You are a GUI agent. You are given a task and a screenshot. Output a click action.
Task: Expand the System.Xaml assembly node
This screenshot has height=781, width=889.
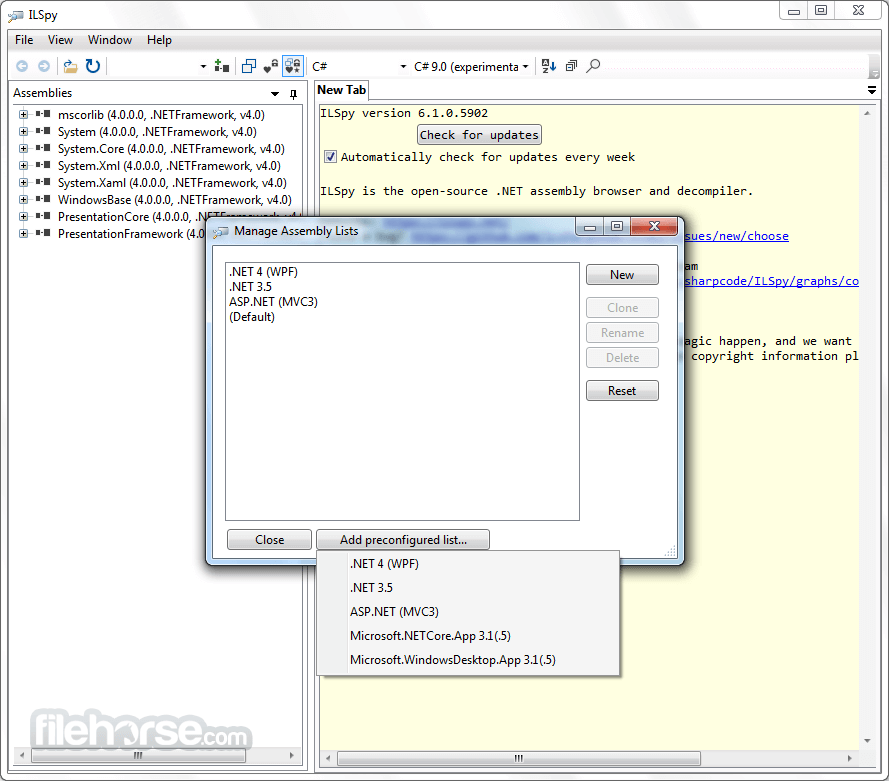click(x=23, y=182)
